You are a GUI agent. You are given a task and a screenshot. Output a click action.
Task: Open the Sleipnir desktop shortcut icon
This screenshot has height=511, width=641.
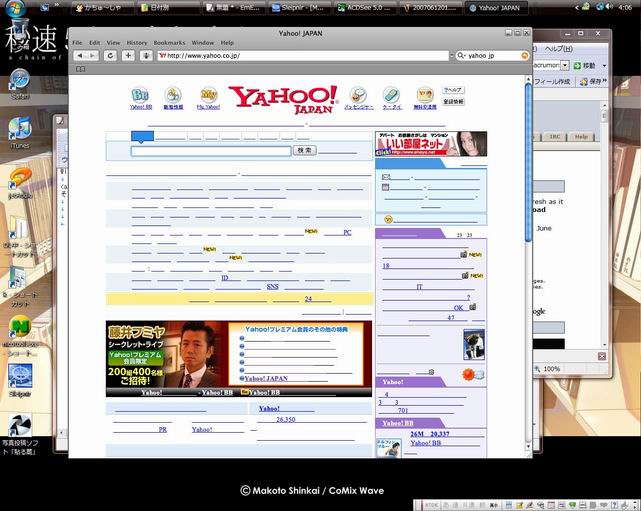pyautogui.click(x=20, y=376)
